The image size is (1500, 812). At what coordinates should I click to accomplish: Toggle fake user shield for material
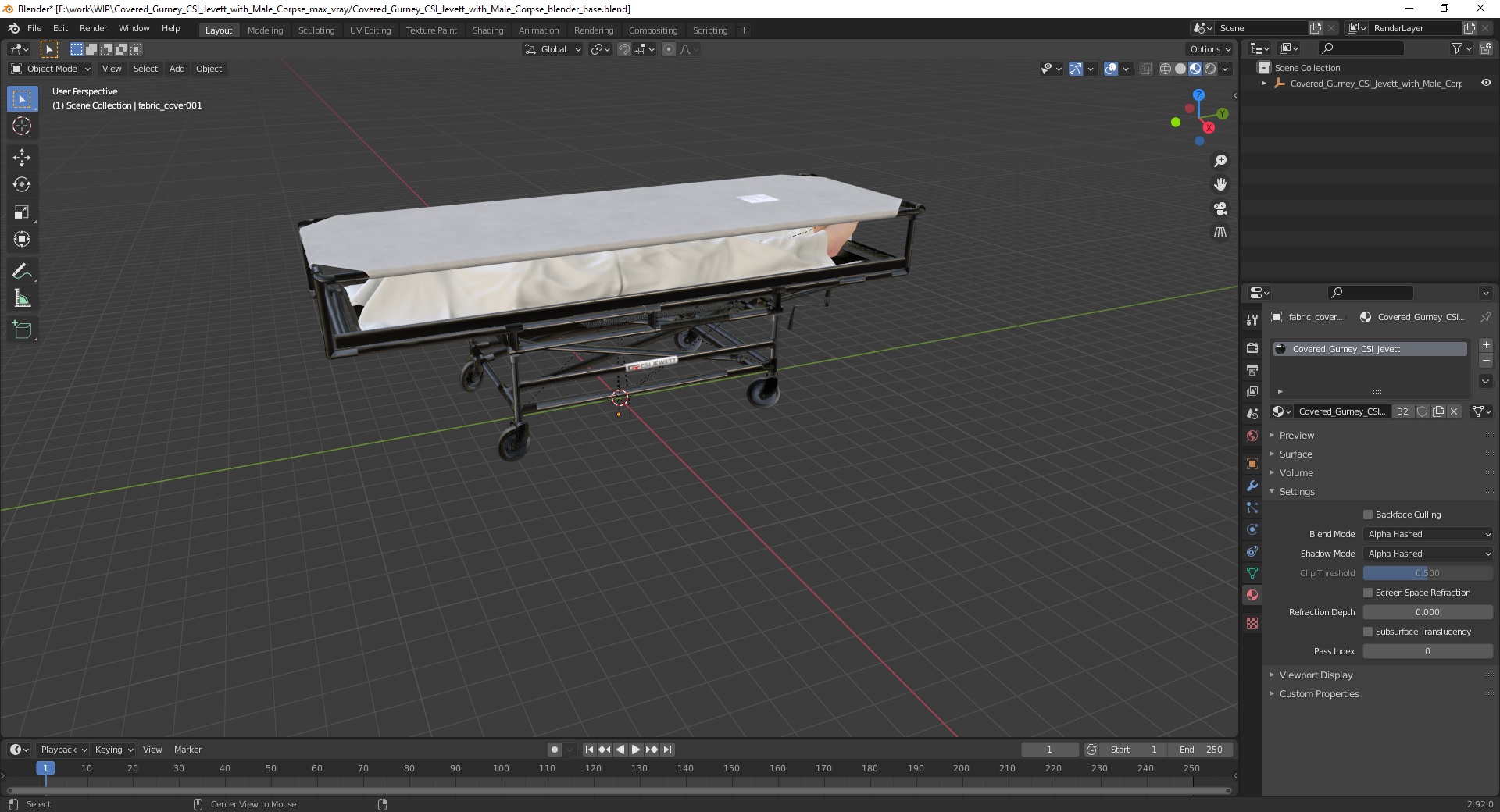1423,411
